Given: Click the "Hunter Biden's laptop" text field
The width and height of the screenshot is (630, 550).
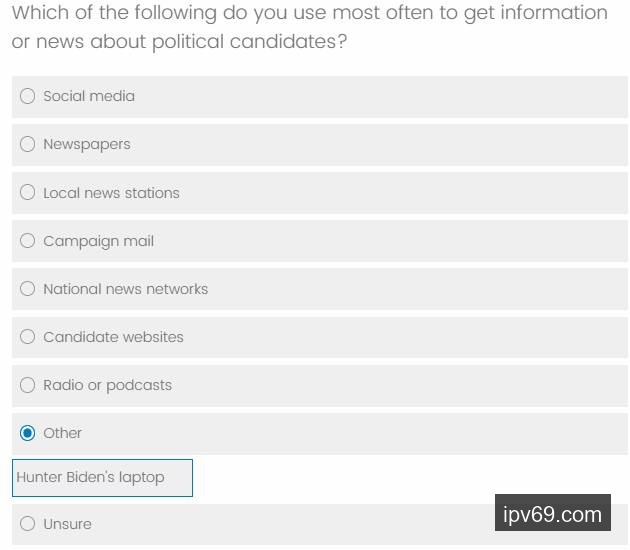Looking at the screenshot, I should (102, 478).
